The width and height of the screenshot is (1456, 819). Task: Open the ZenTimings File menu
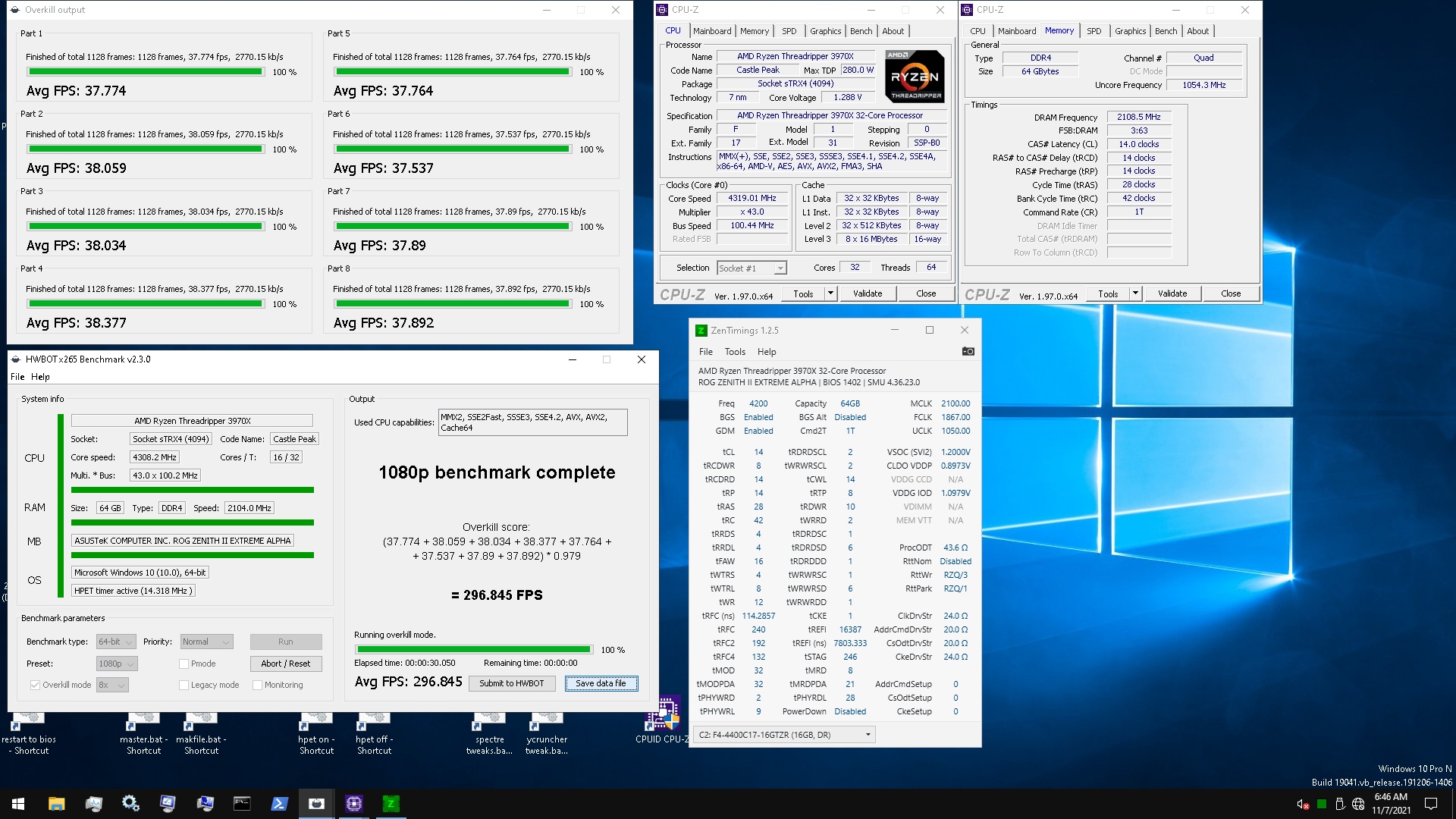point(705,352)
